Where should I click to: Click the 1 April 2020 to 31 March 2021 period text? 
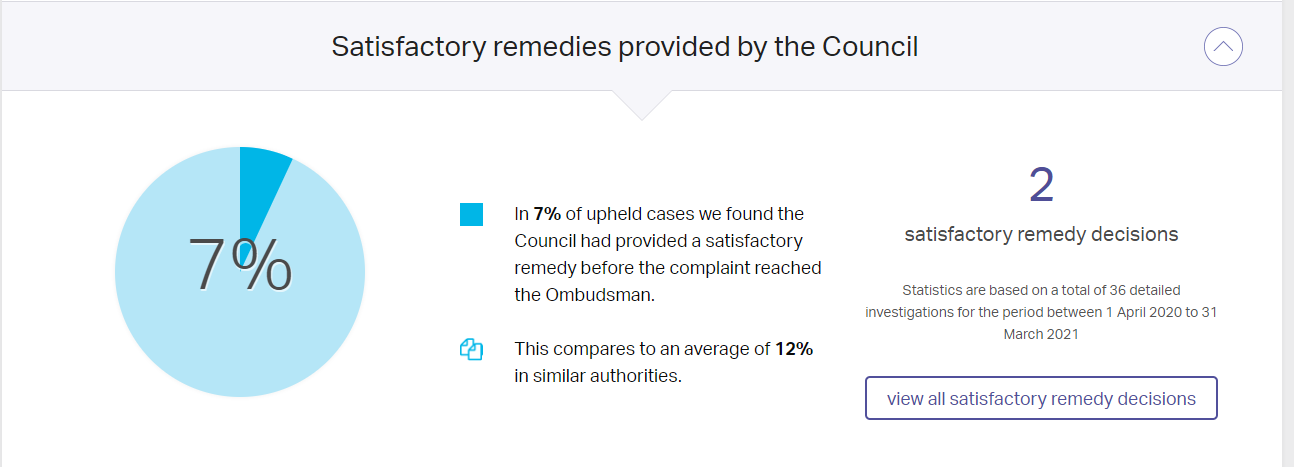(x=1112, y=323)
